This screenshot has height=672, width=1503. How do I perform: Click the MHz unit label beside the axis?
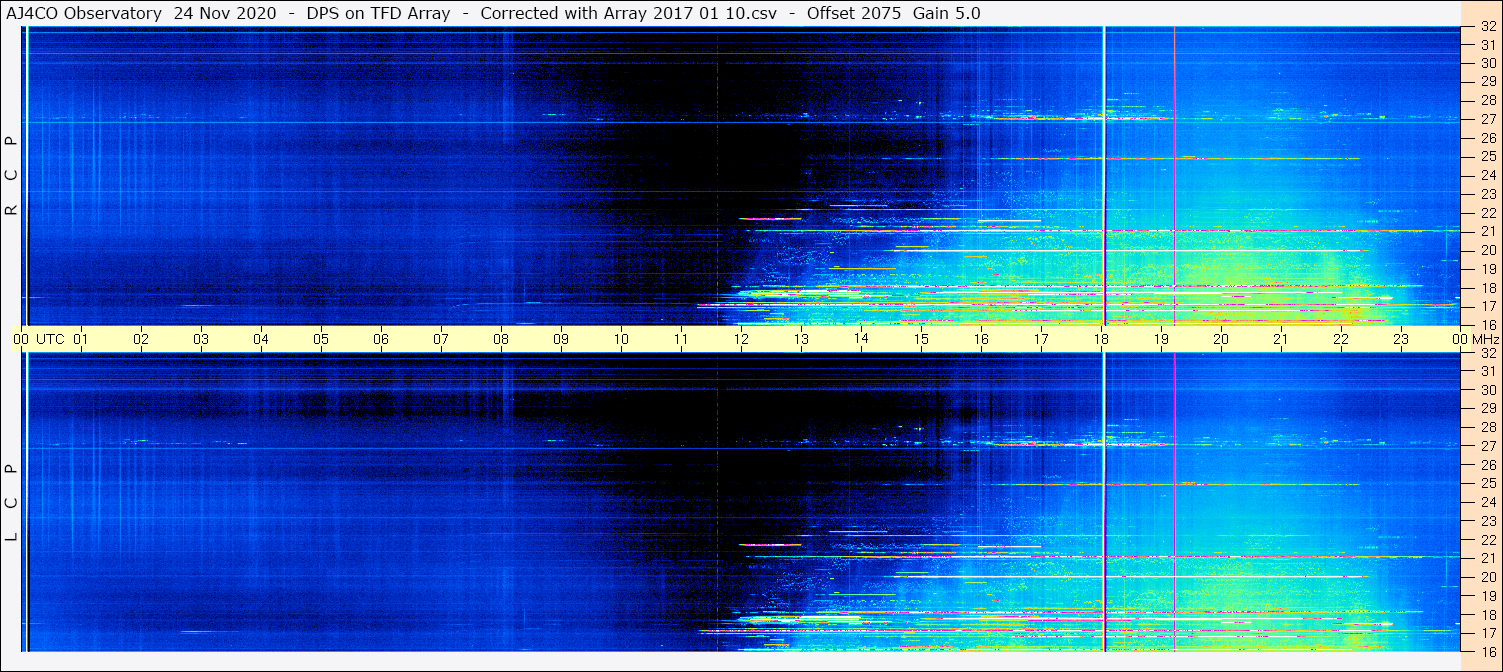pyautogui.click(x=1485, y=339)
